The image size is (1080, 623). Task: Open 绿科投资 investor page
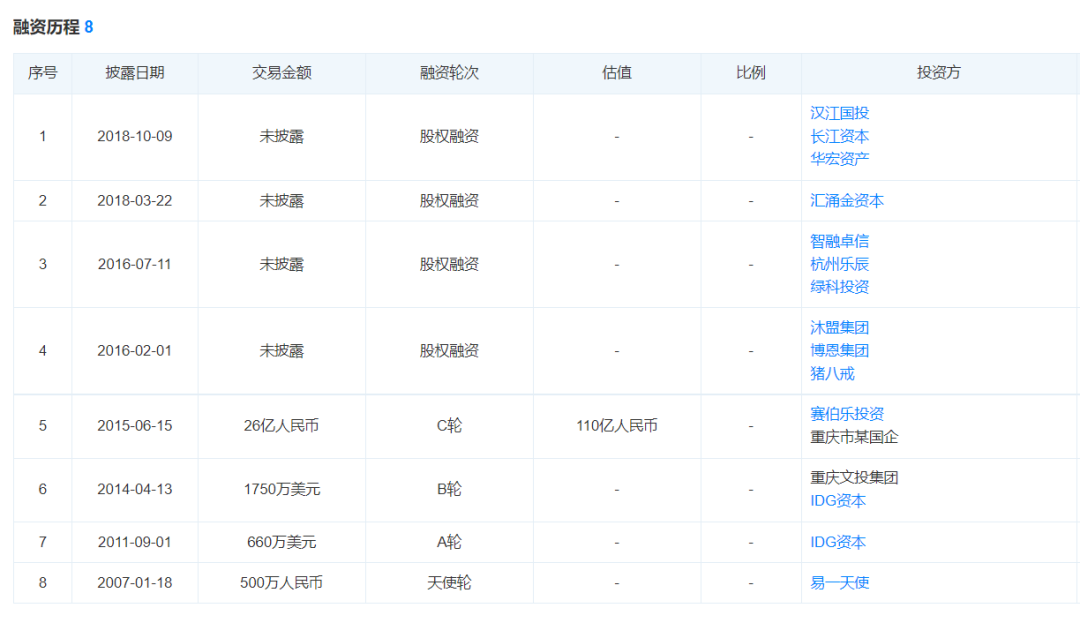839,287
